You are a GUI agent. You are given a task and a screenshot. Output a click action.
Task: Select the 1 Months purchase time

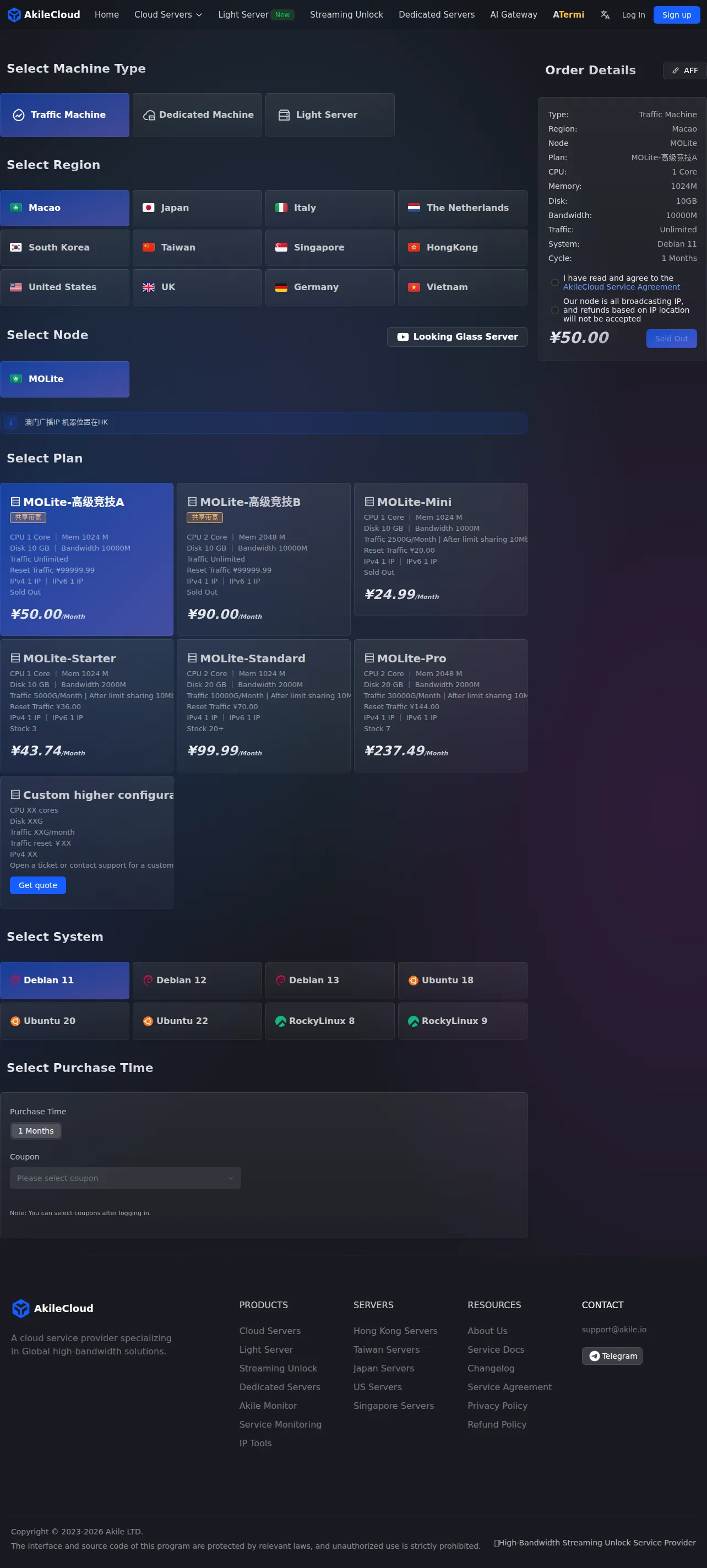pos(36,1130)
